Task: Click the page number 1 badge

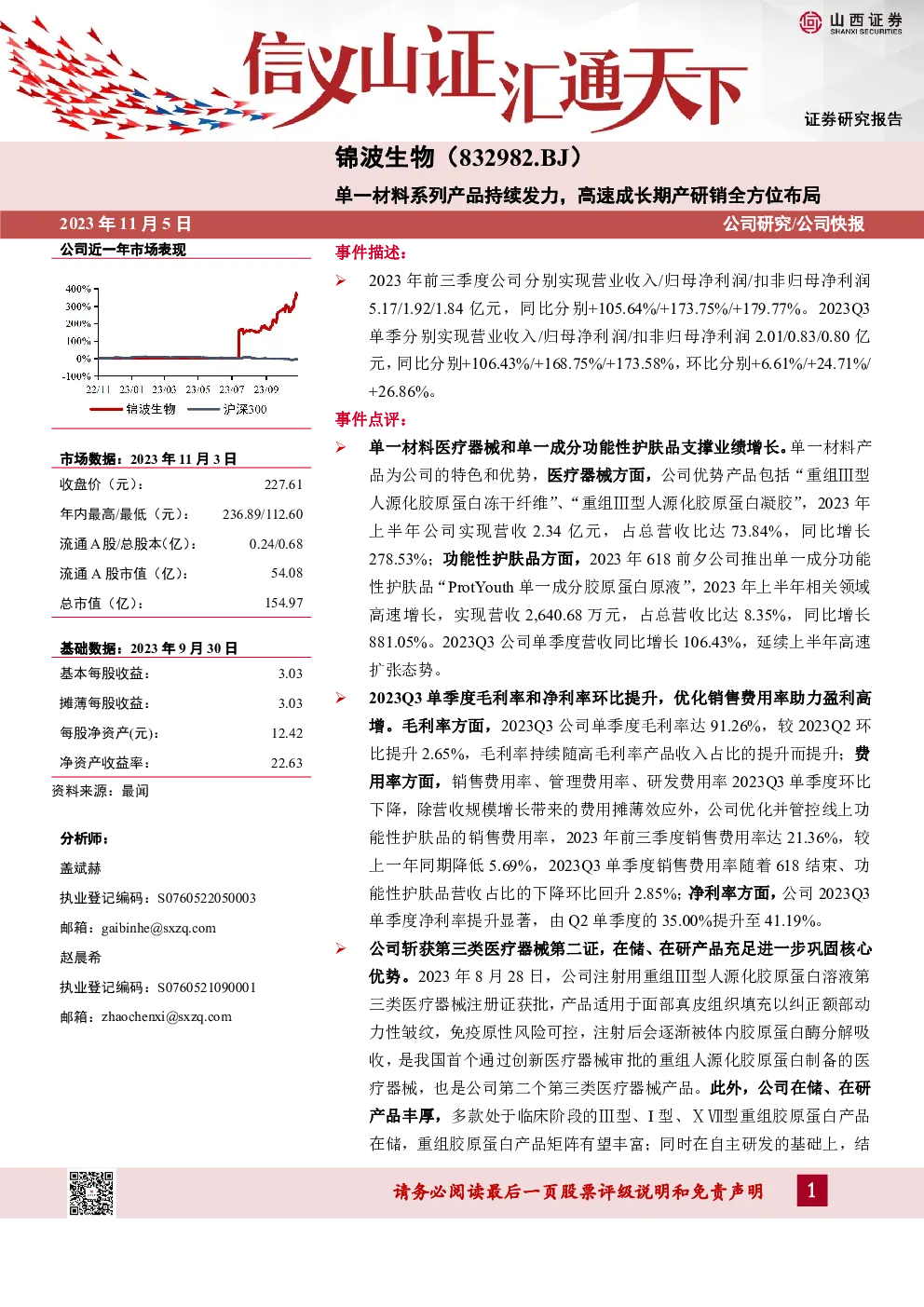Action: [811, 1190]
